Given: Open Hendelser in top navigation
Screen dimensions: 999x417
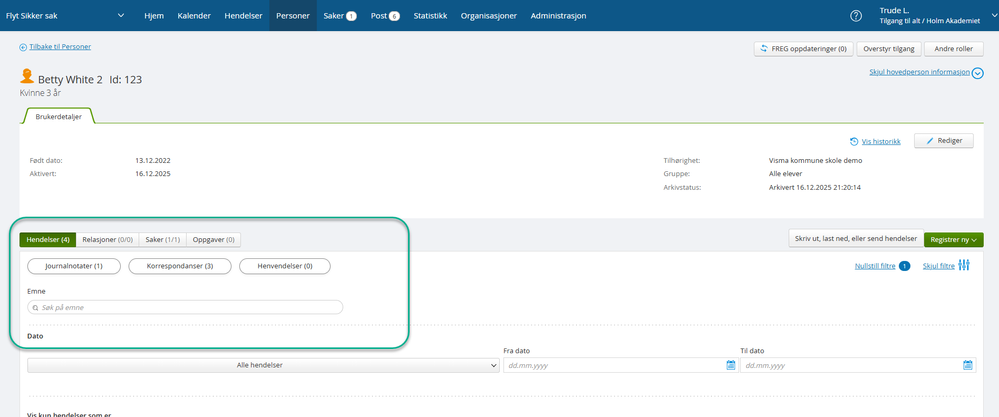Looking at the screenshot, I should [x=243, y=16].
